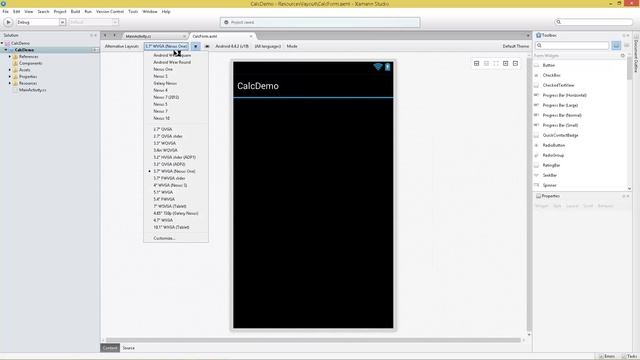Toggle toolbox category view button
This screenshot has height=360, width=640.
(616, 45)
